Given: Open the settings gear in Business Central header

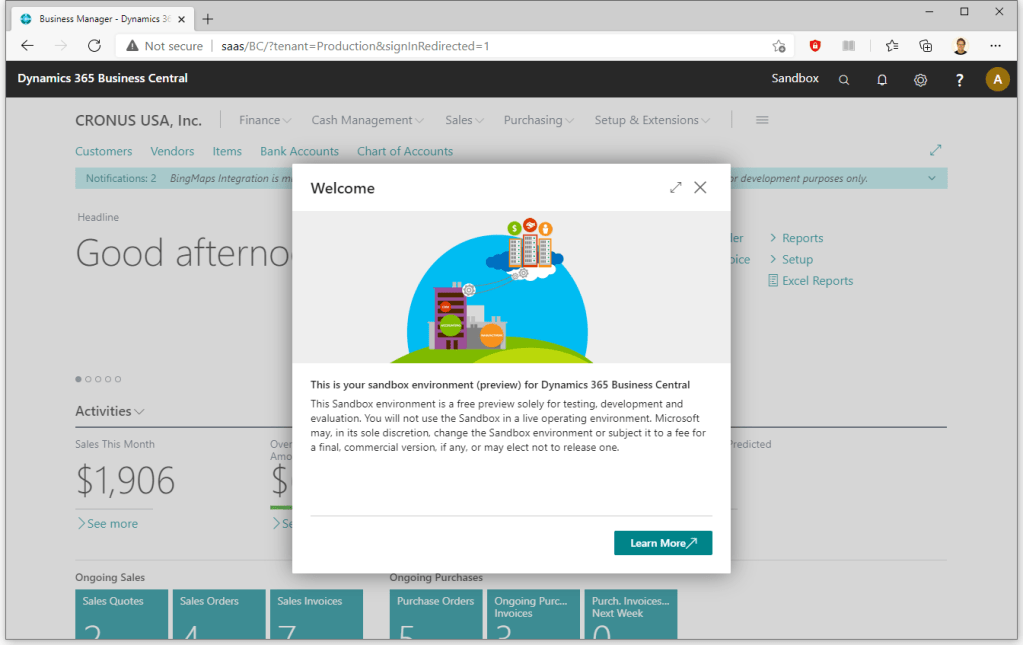Looking at the screenshot, I should pyautogui.click(x=920, y=80).
